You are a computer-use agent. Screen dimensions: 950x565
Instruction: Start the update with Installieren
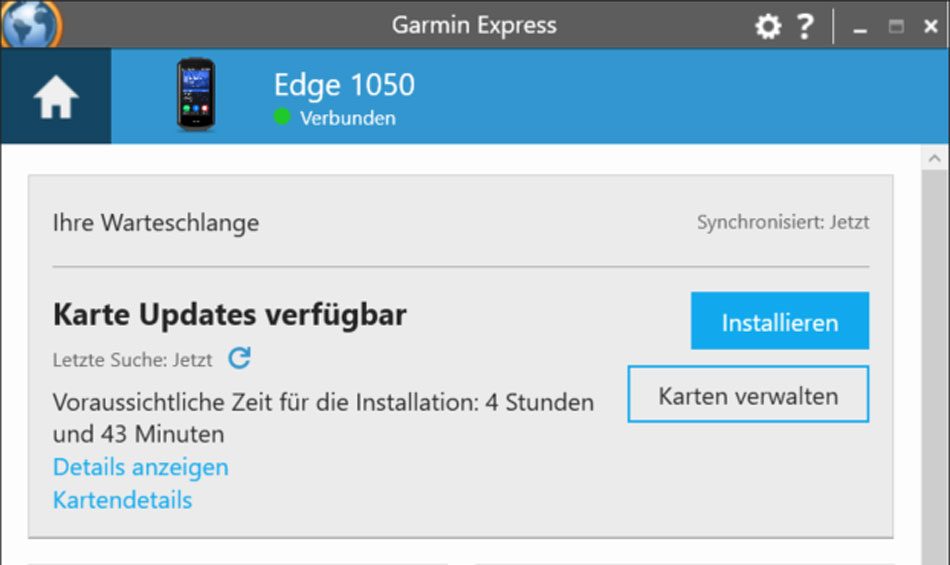pos(780,321)
